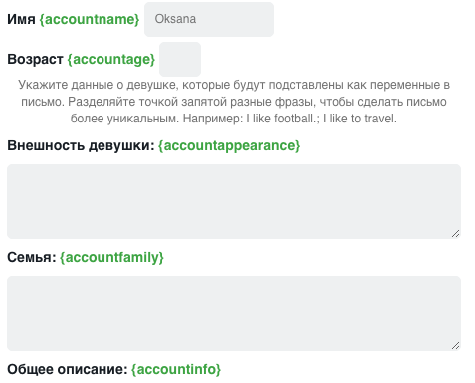Image resolution: width=475 pixels, height=383 pixels.
Task: Click hint line starting with письмо. Разделяйте
Action: coord(234,102)
